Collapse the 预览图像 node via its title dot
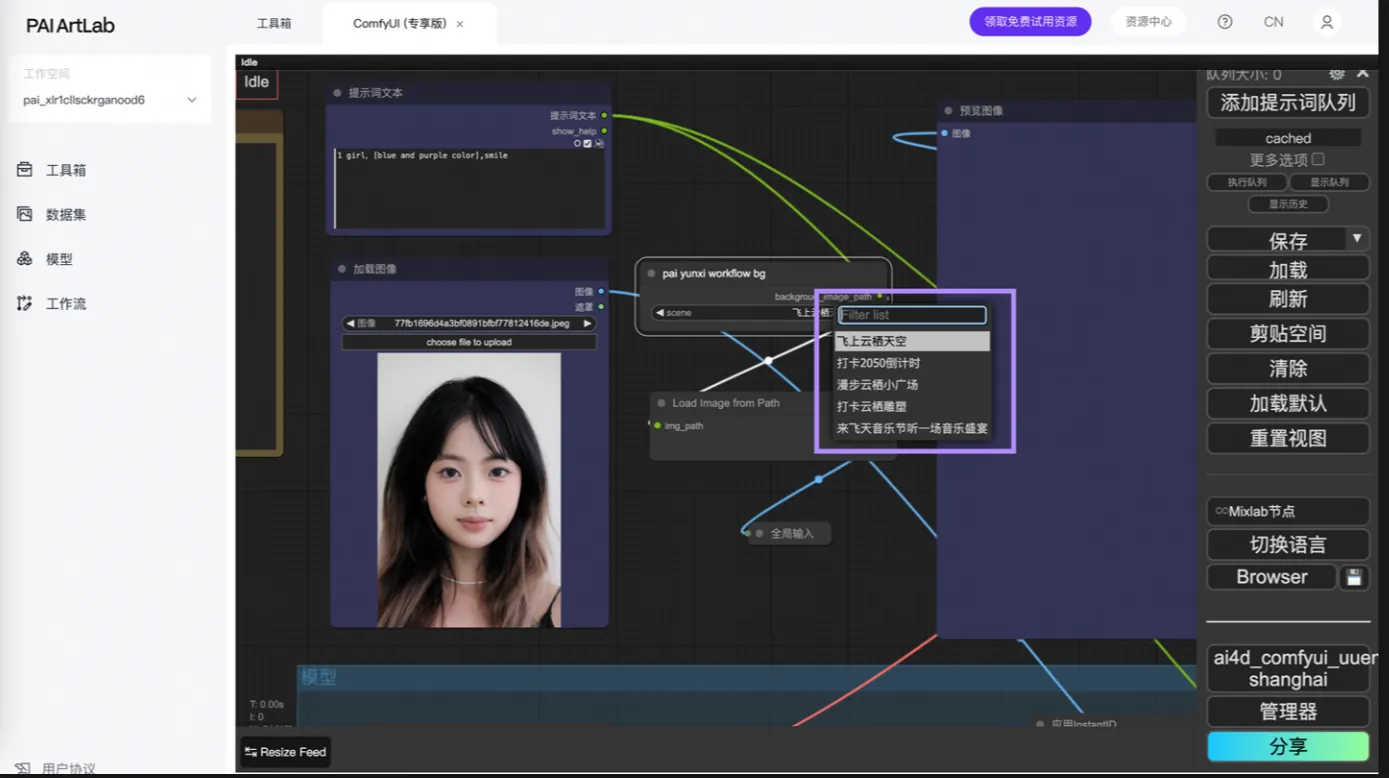This screenshot has width=1389, height=778. tap(948, 111)
